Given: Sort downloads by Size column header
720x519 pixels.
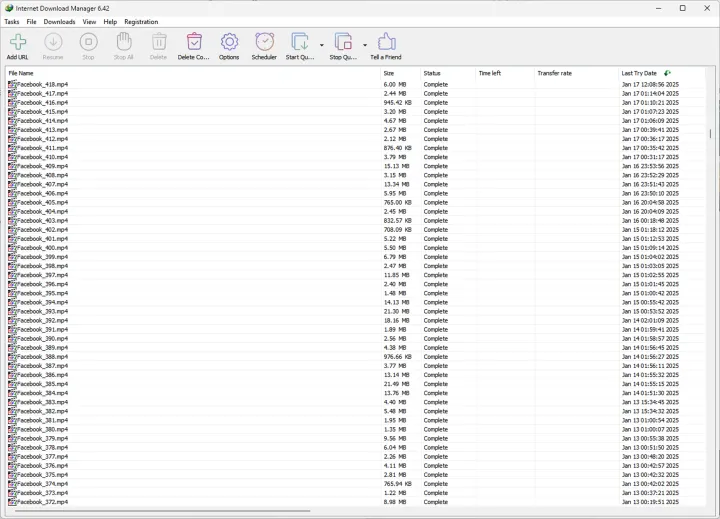Looking at the screenshot, I should coord(389,73).
